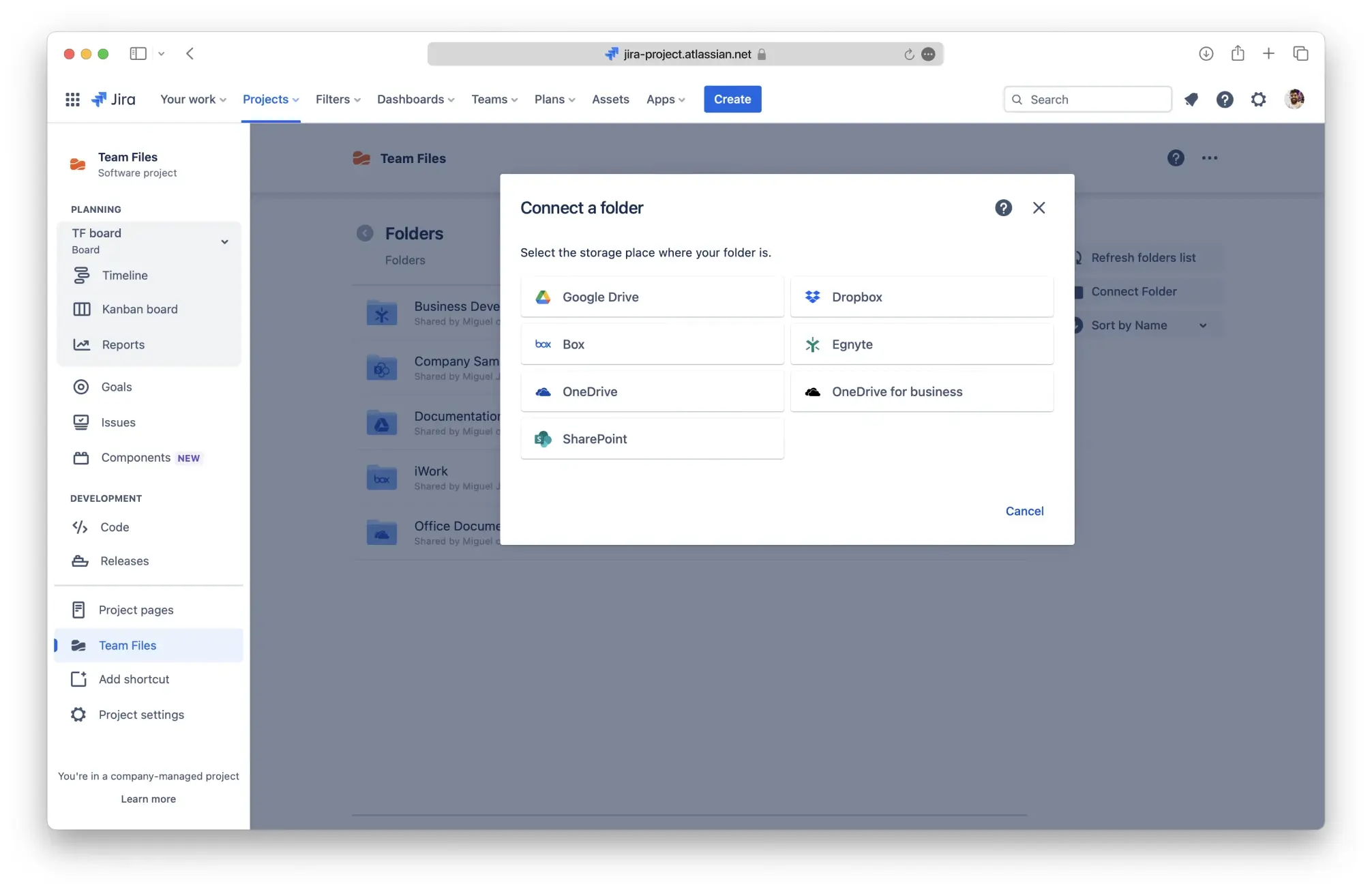The height and width of the screenshot is (892, 1372).
Task: Open the settings gear in top bar
Action: (1258, 100)
